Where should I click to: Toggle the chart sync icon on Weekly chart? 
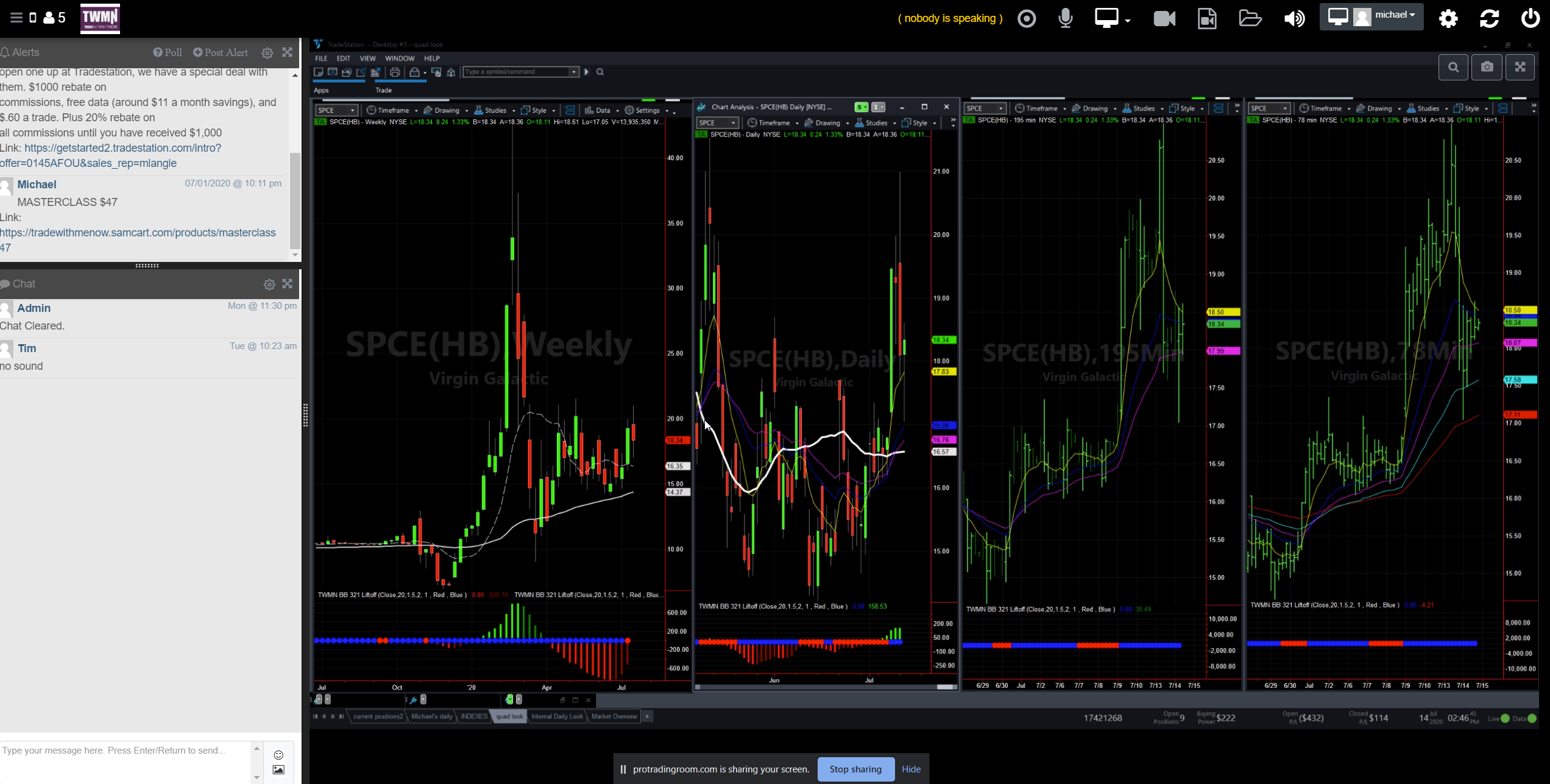pos(570,110)
